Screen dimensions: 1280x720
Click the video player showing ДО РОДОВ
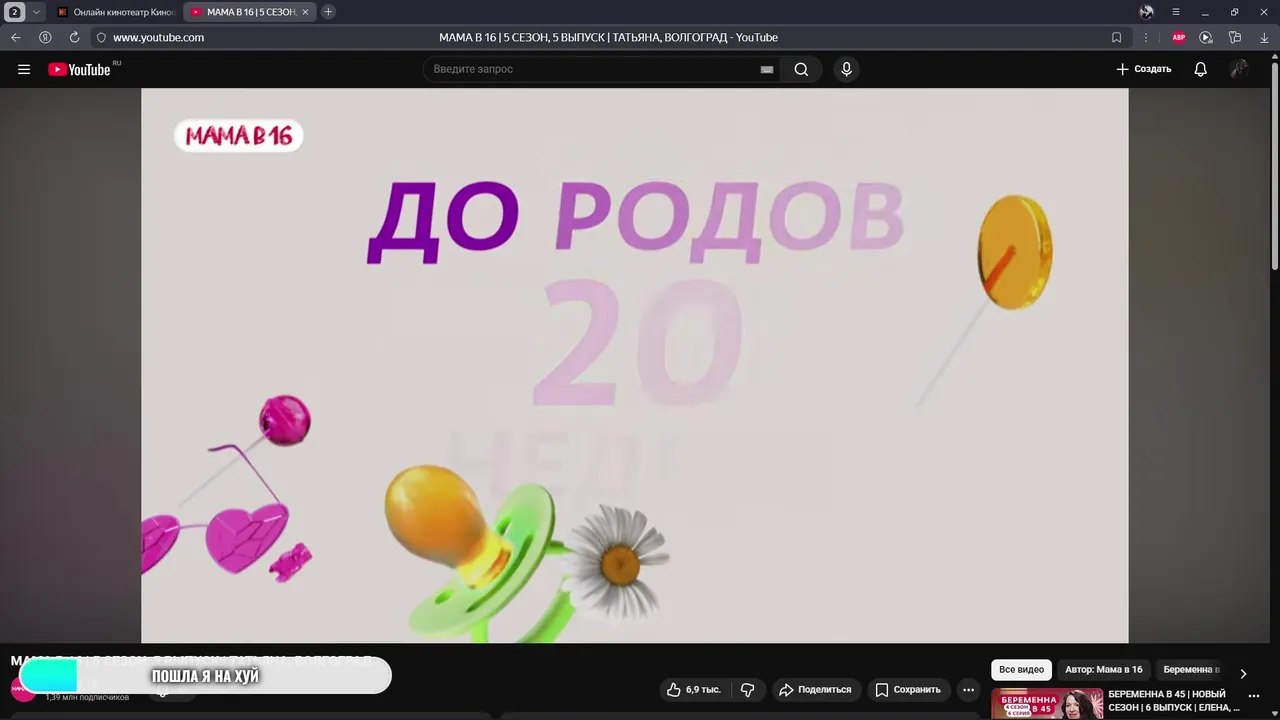coord(634,365)
